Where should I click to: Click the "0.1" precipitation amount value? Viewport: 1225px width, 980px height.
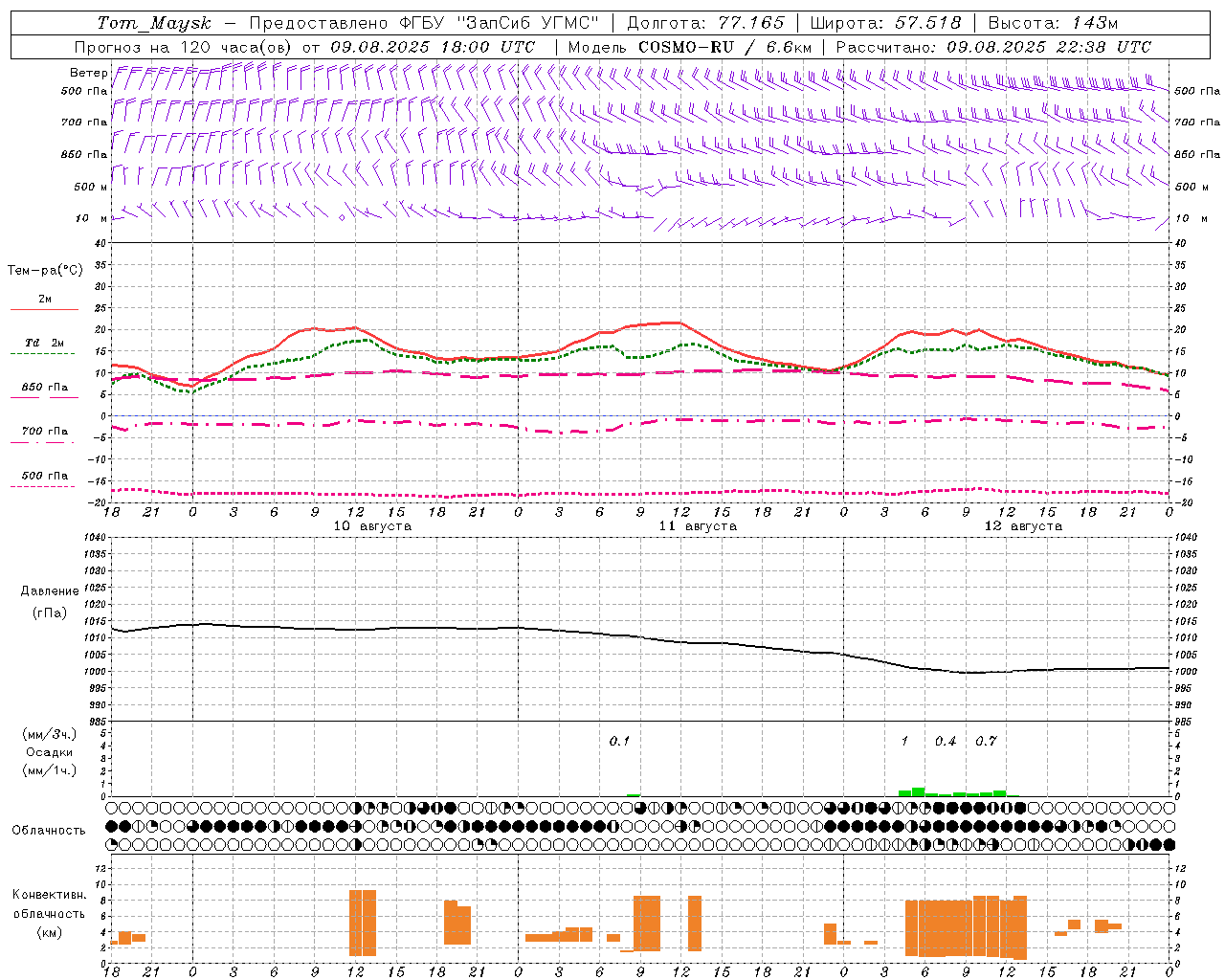(619, 741)
